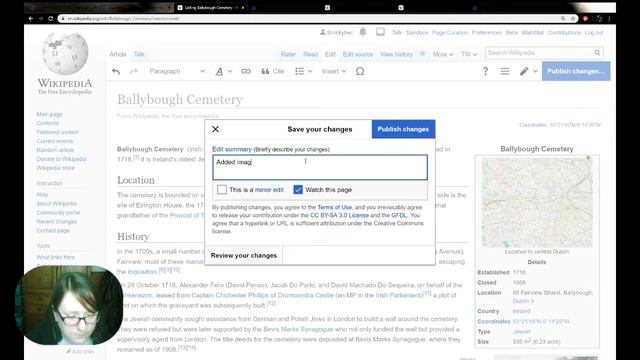Click the browser zoom magnifier icon
640x360 pixels.
(x=563, y=18)
